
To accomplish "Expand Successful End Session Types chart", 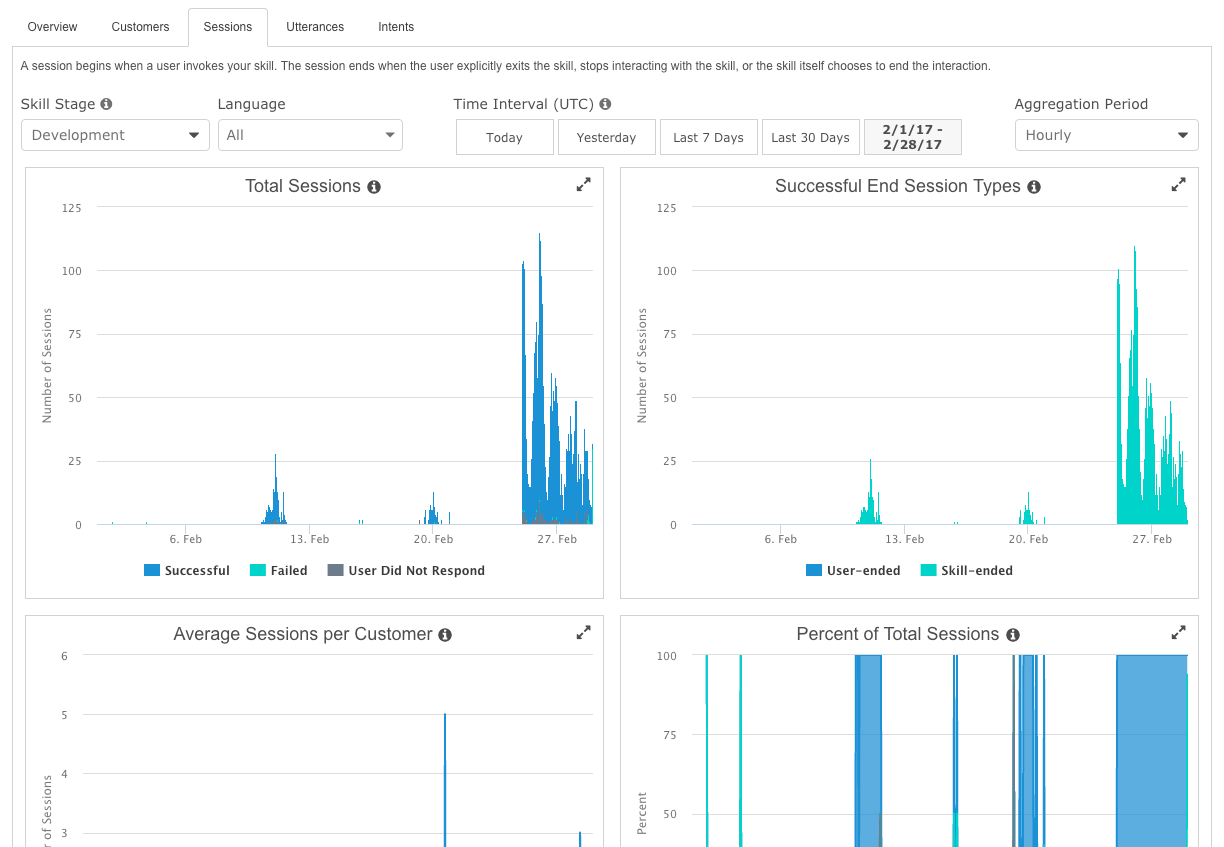I will (x=1179, y=184).
